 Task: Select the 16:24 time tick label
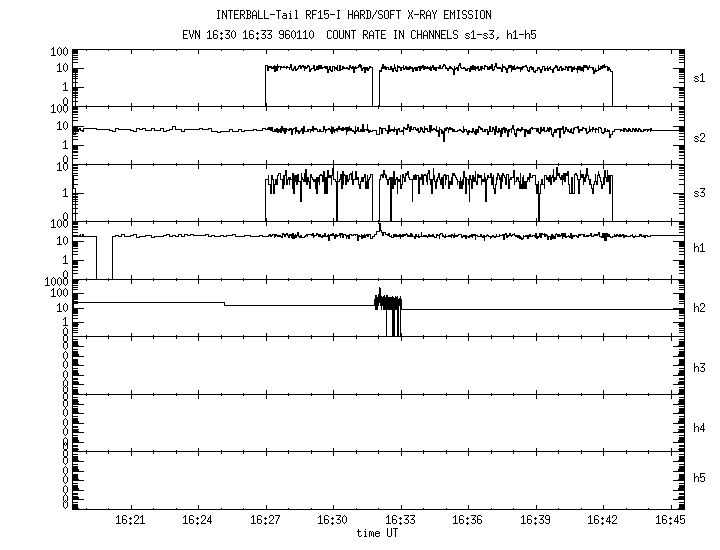click(x=198, y=520)
